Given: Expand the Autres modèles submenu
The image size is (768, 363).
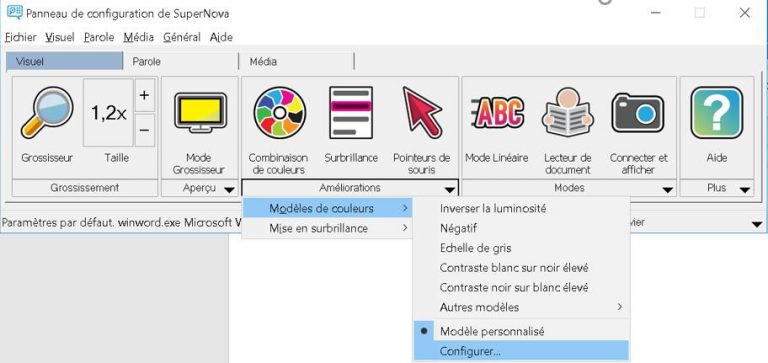Looking at the screenshot, I should pos(521,307).
